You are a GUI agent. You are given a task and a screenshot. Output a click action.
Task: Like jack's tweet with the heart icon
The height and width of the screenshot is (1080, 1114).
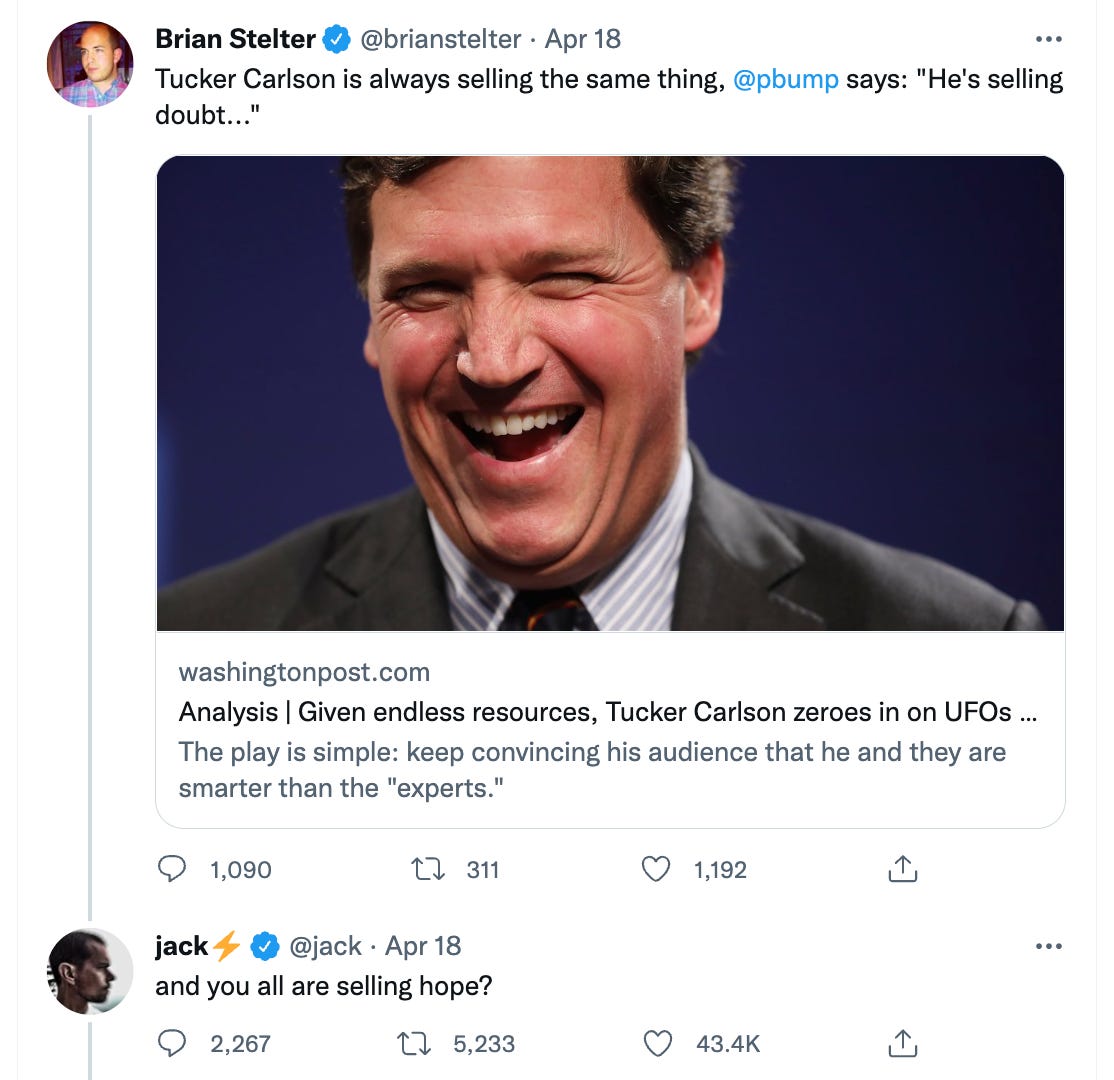point(657,1043)
